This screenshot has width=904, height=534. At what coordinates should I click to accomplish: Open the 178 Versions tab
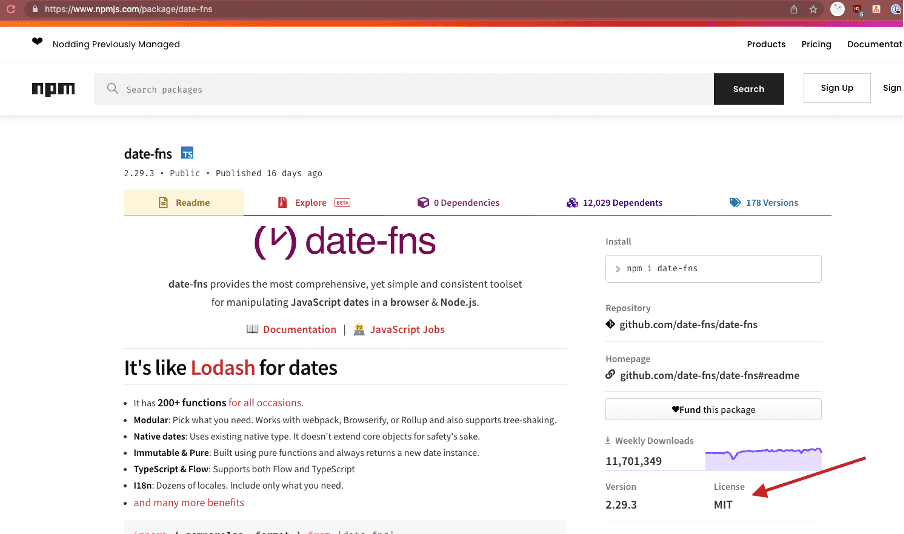click(x=765, y=203)
